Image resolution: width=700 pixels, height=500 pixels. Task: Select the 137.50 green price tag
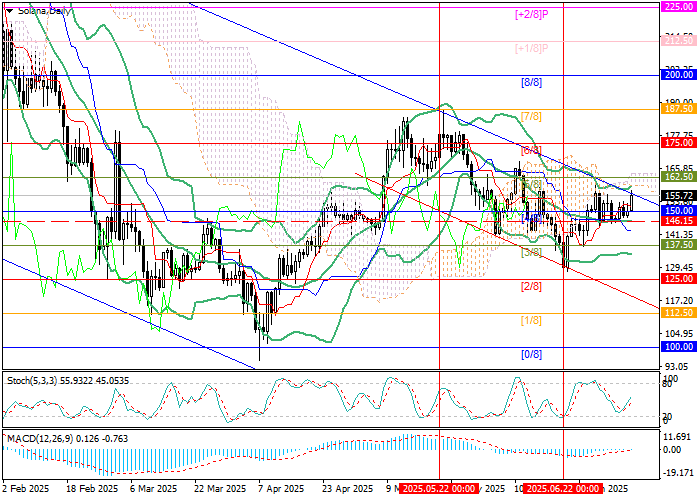(680, 244)
